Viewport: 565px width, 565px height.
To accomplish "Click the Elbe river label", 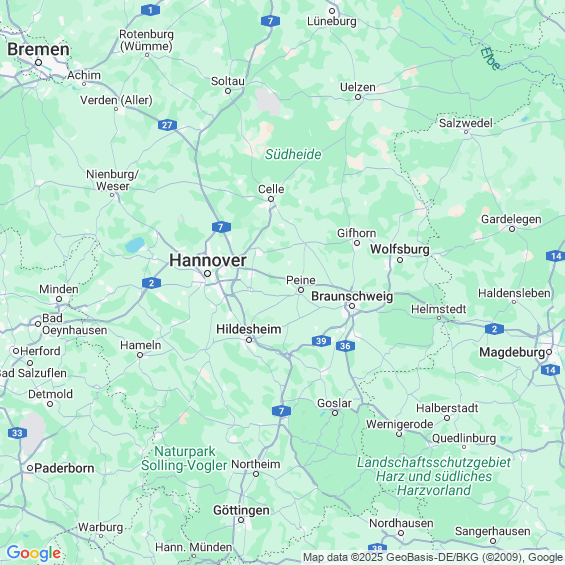I will [490, 58].
